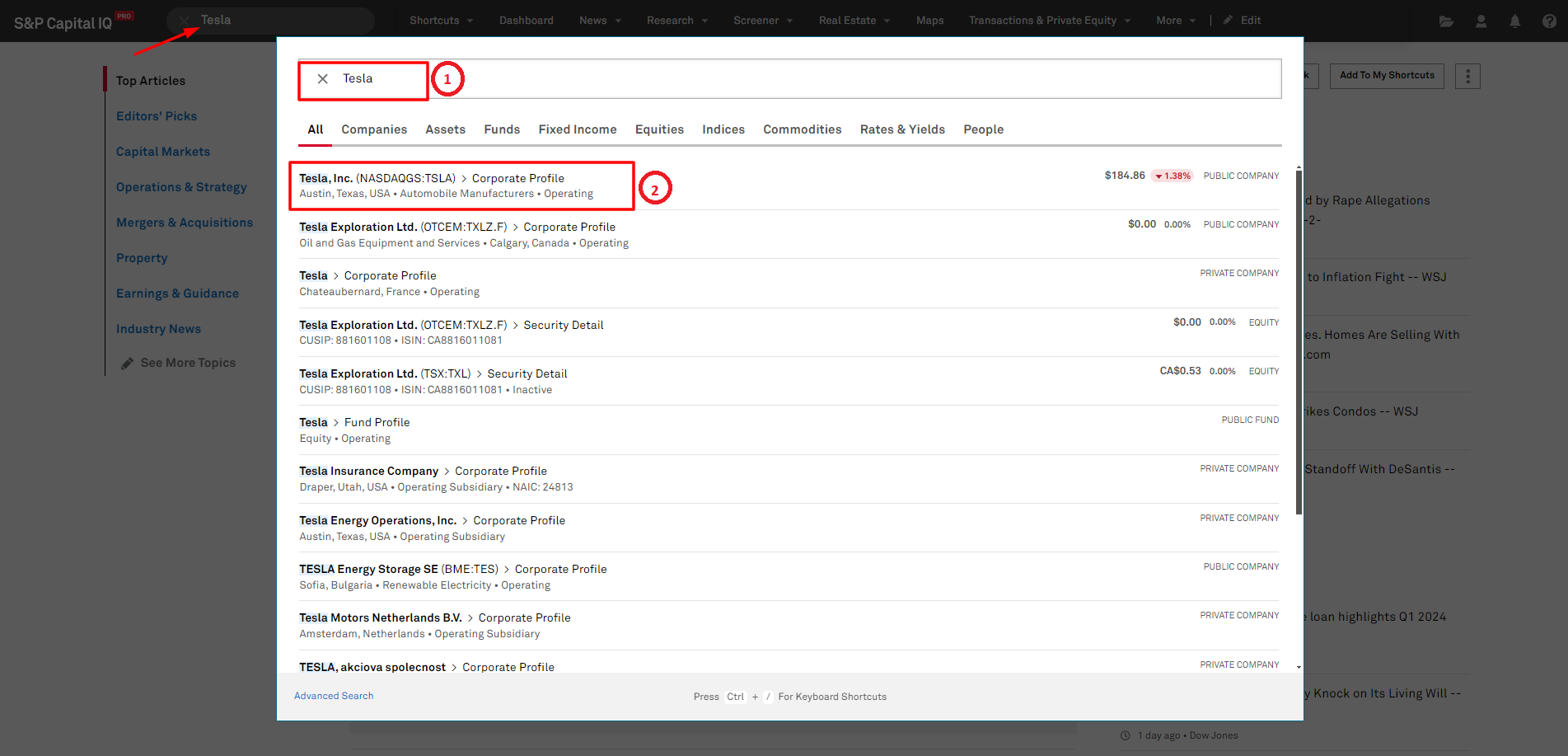Switch to the People tab
The height and width of the screenshot is (756, 1568).
(x=984, y=129)
